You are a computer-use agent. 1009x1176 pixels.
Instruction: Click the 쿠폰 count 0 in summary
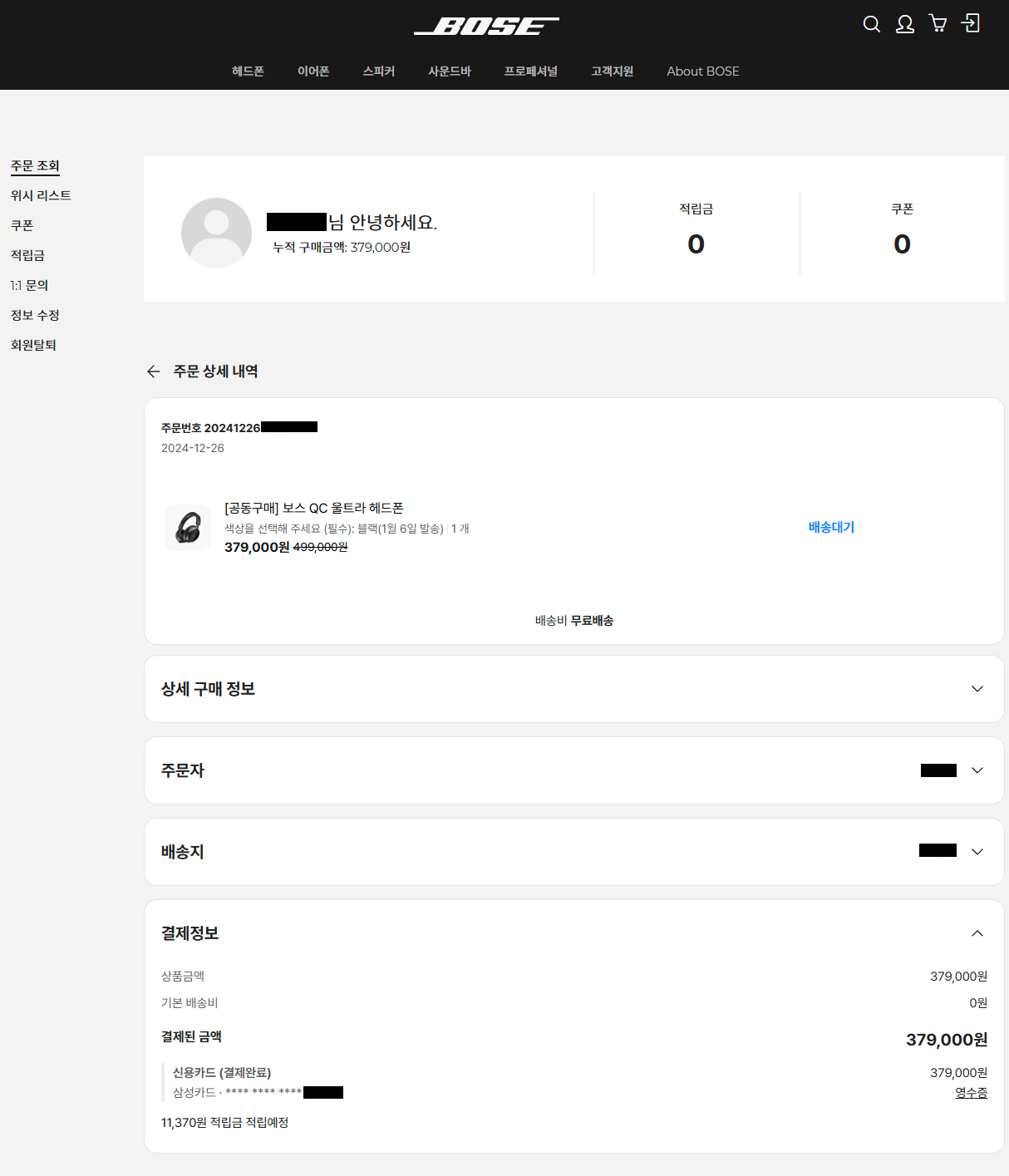pyautogui.click(x=903, y=244)
